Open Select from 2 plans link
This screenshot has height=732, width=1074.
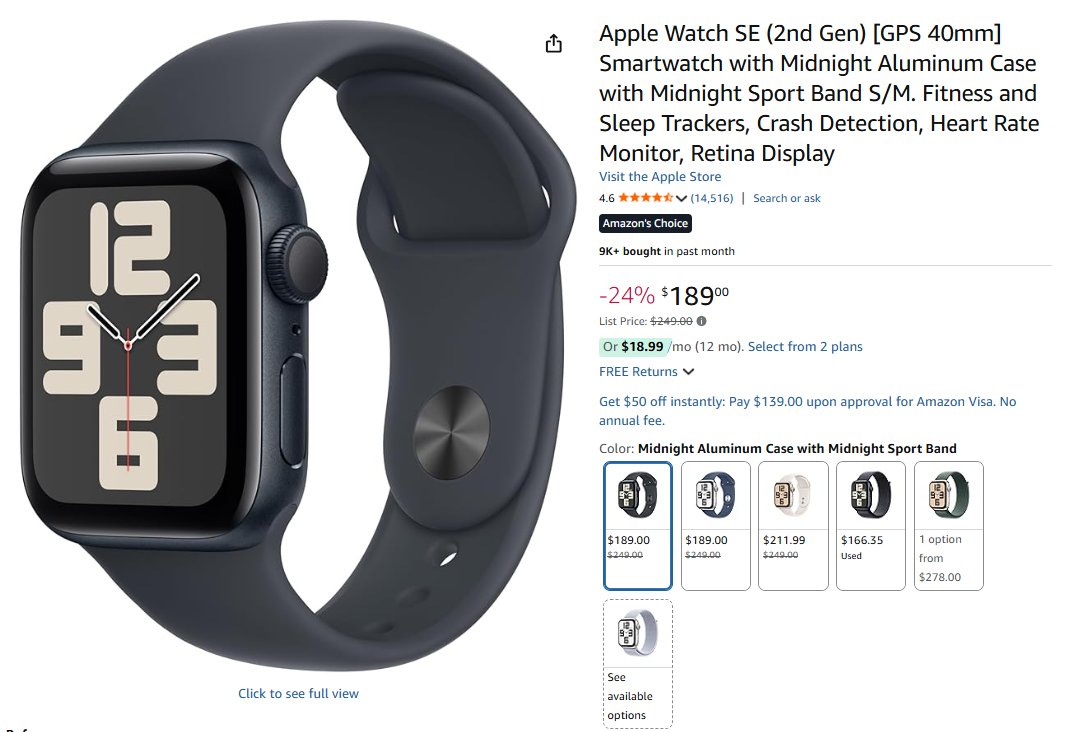pyautogui.click(x=805, y=346)
